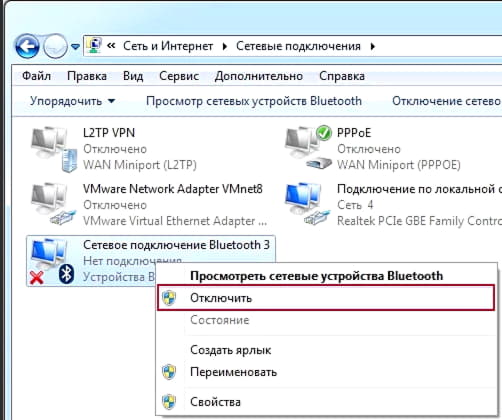Viewport: 502px width, 420px height.
Task: Select the local area connection icon
Action: [308, 204]
